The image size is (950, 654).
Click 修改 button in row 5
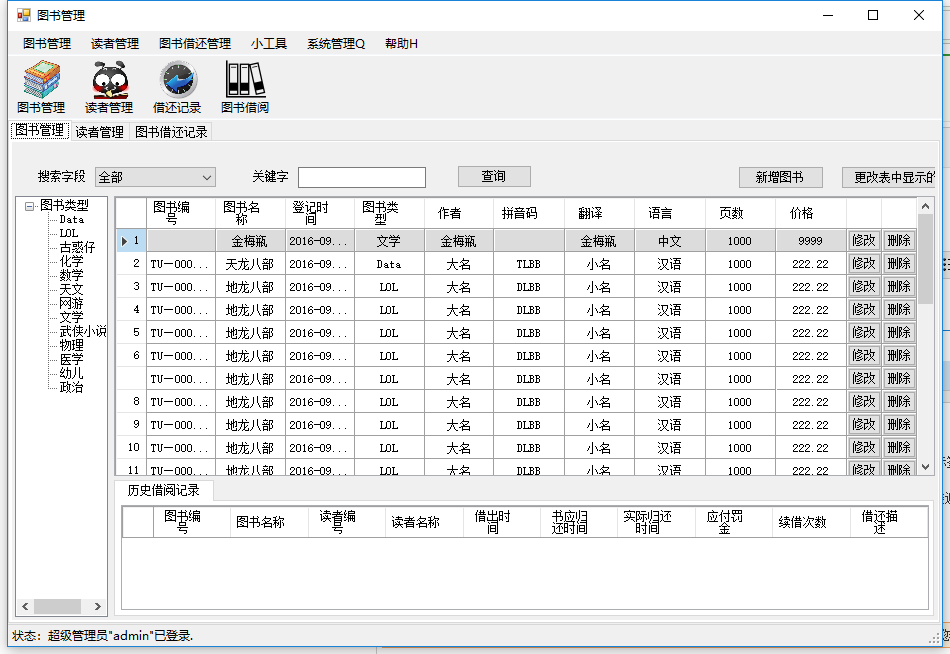864,333
